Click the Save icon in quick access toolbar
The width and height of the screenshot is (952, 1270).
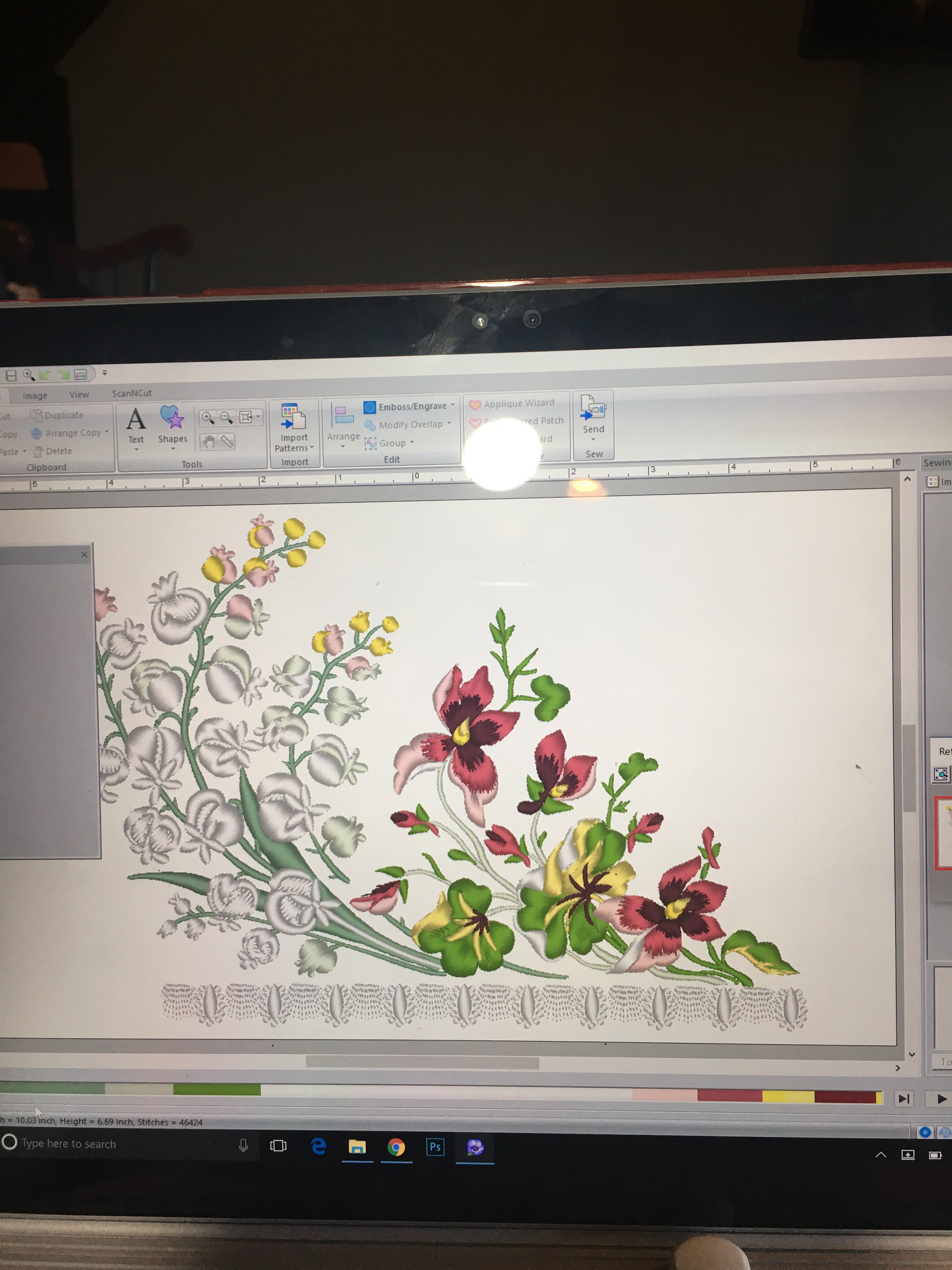point(11,375)
